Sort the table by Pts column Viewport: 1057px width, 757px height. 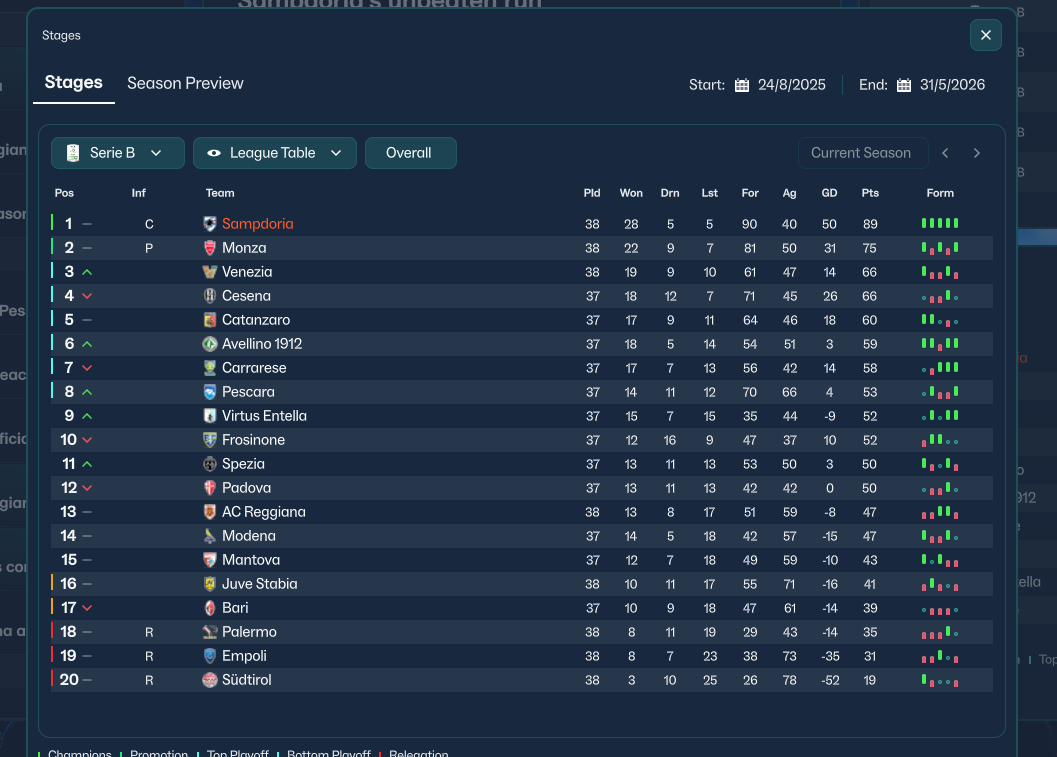coord(870,193)
